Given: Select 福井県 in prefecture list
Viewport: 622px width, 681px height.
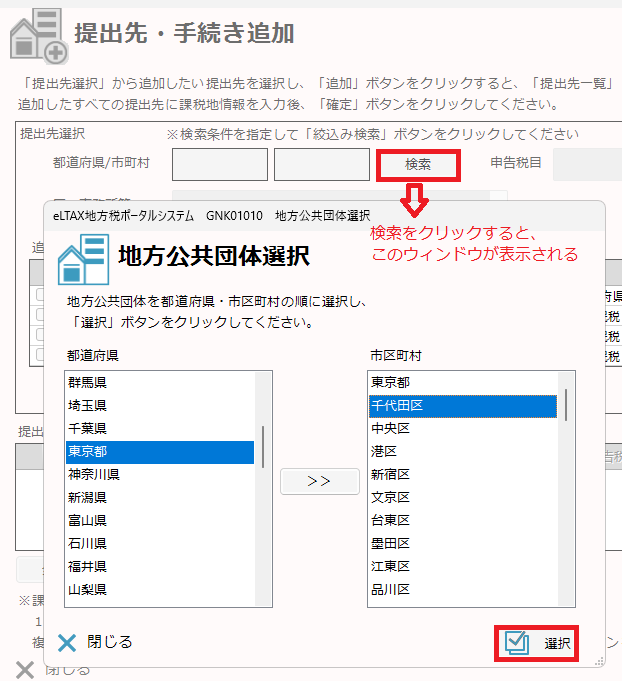Looking at the screenshot, I should click(x=160, y=567).
